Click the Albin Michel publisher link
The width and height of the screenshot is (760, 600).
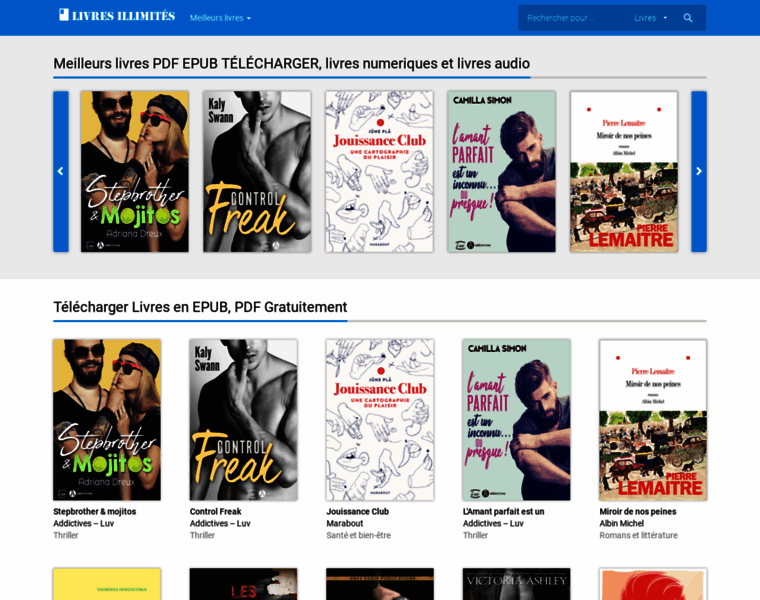[621, 523]
